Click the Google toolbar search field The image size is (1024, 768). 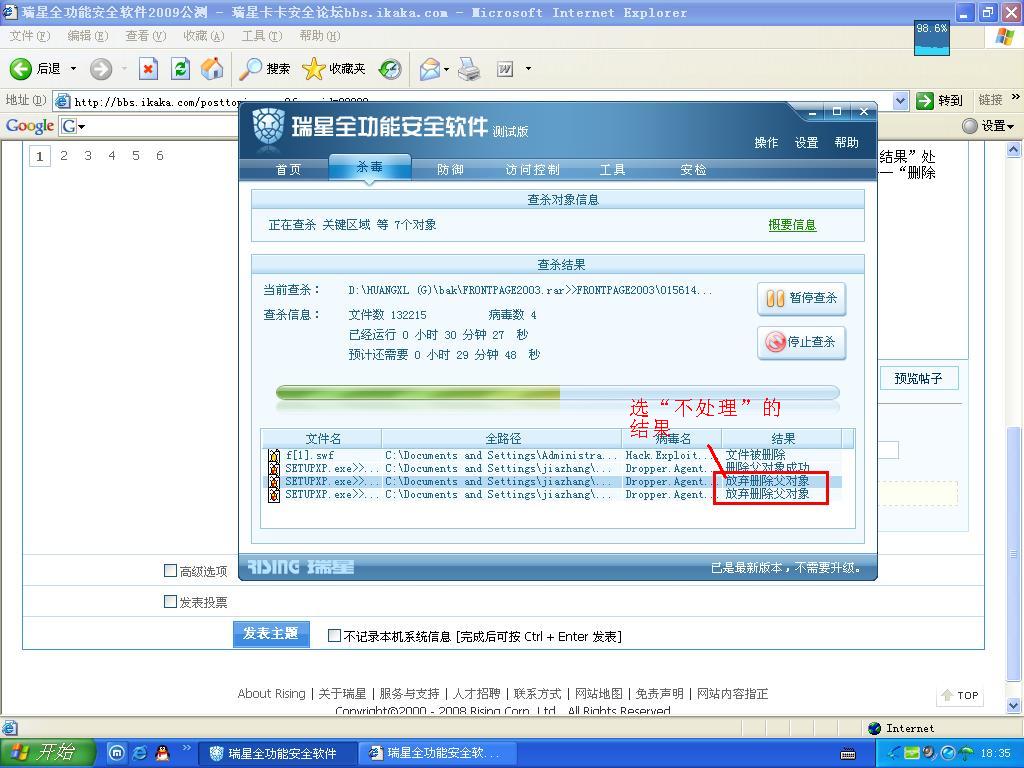pyautogui.click(x=164, y=126)
